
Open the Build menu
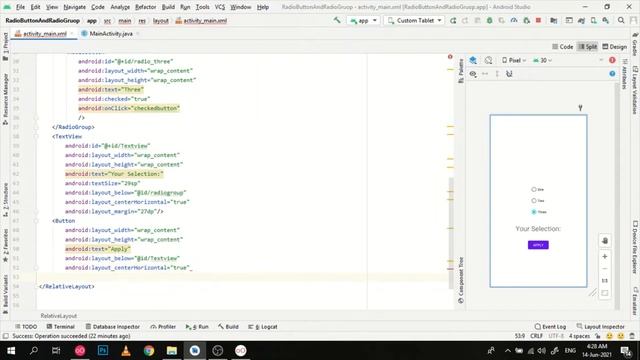click(x=168, y=7)
